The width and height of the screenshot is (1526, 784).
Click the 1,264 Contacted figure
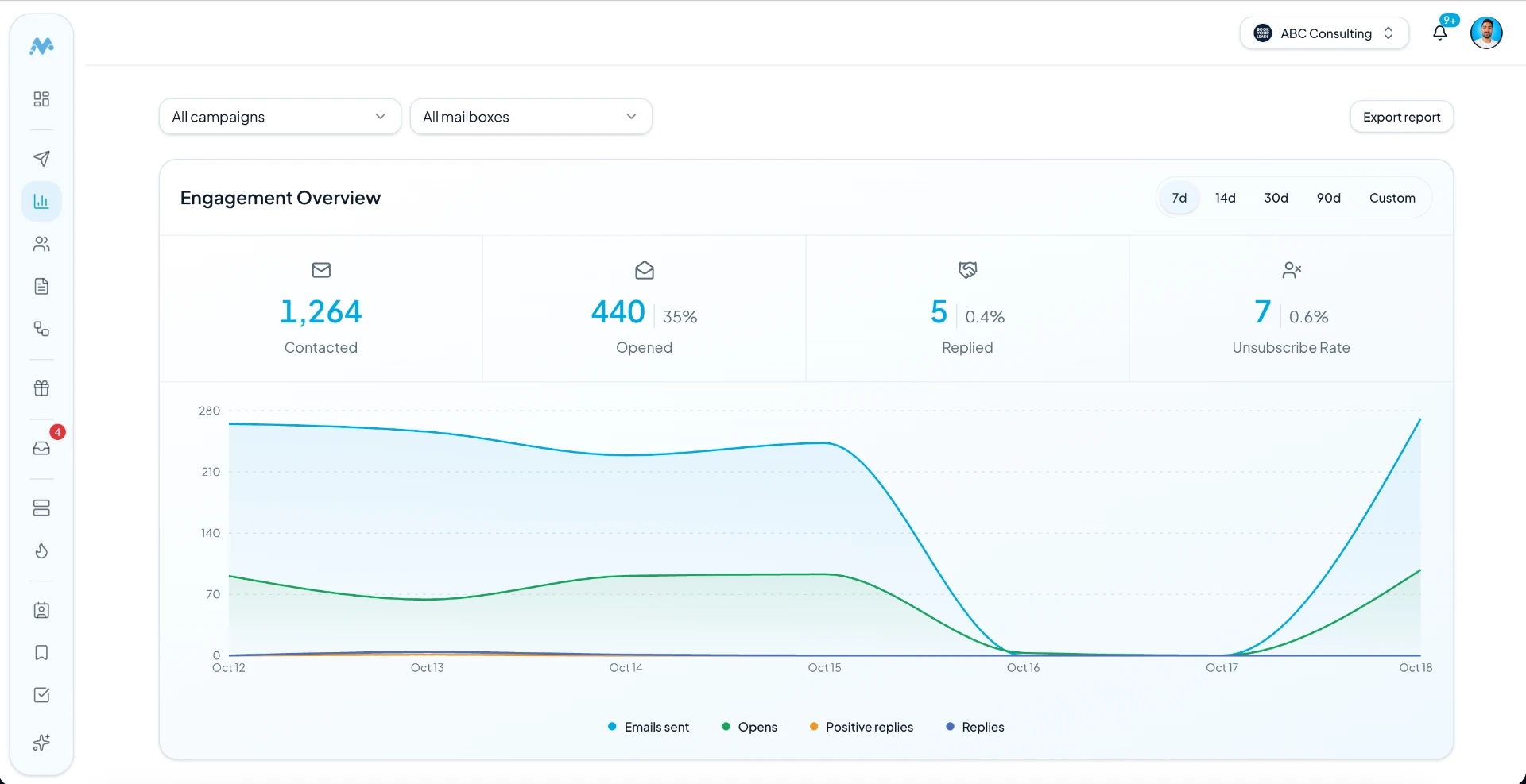click(321, 311)
